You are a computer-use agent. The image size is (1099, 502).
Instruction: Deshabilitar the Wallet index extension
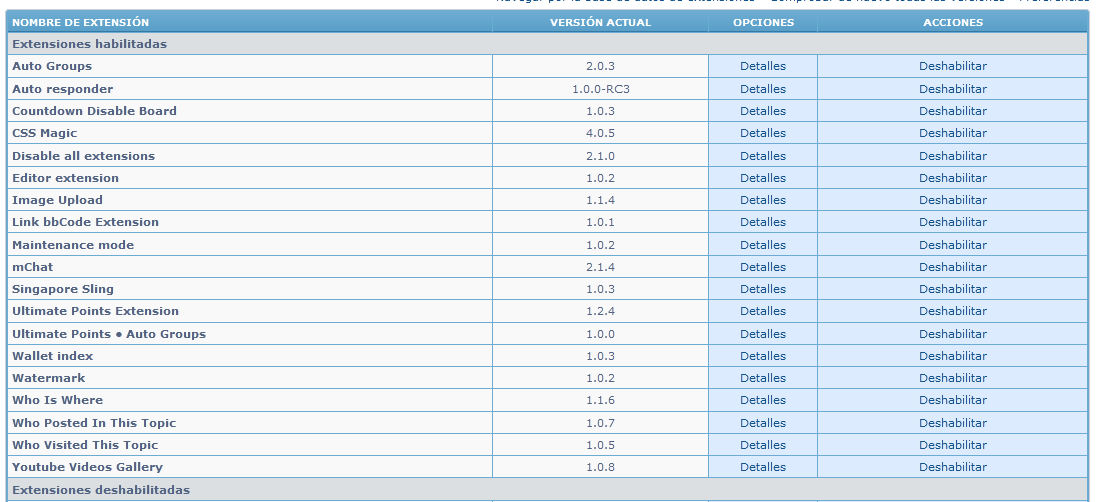(x=953, y=356)
